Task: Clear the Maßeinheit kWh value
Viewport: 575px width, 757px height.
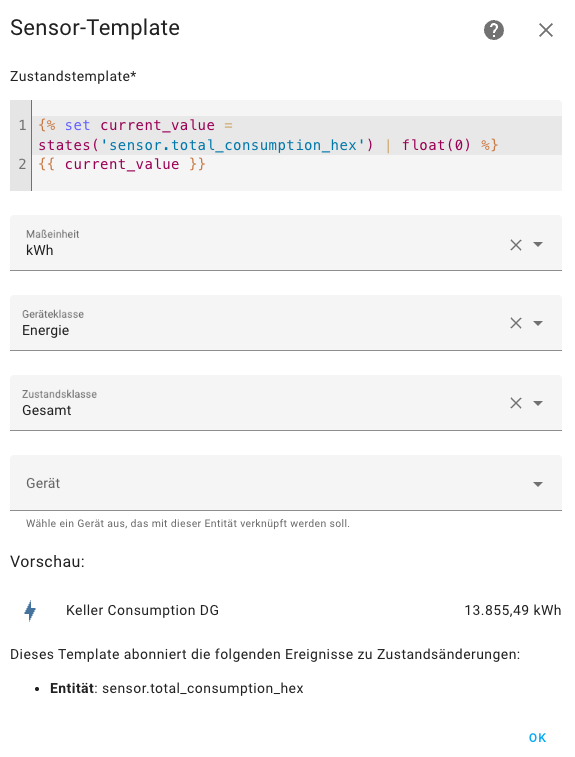Action: click(x=516, y=245)
